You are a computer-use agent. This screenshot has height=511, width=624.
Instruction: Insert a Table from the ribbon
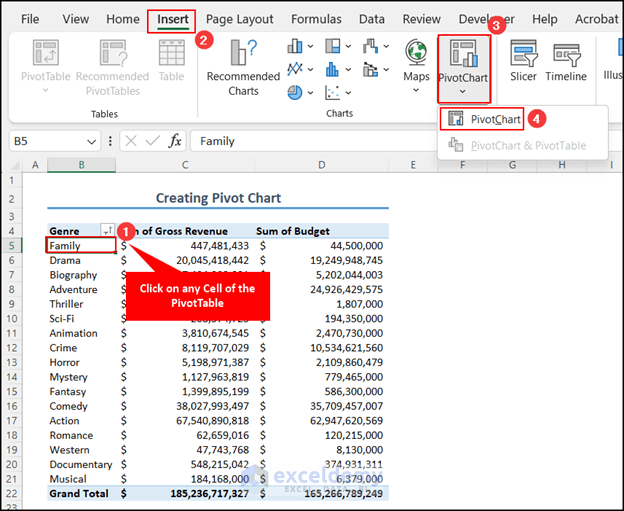pos(171,60)
